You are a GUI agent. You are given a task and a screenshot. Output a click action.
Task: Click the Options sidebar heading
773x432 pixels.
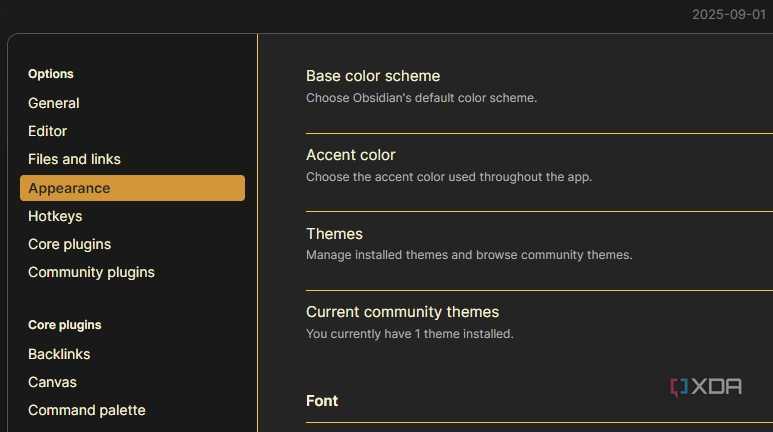click(x=51, y=74)
